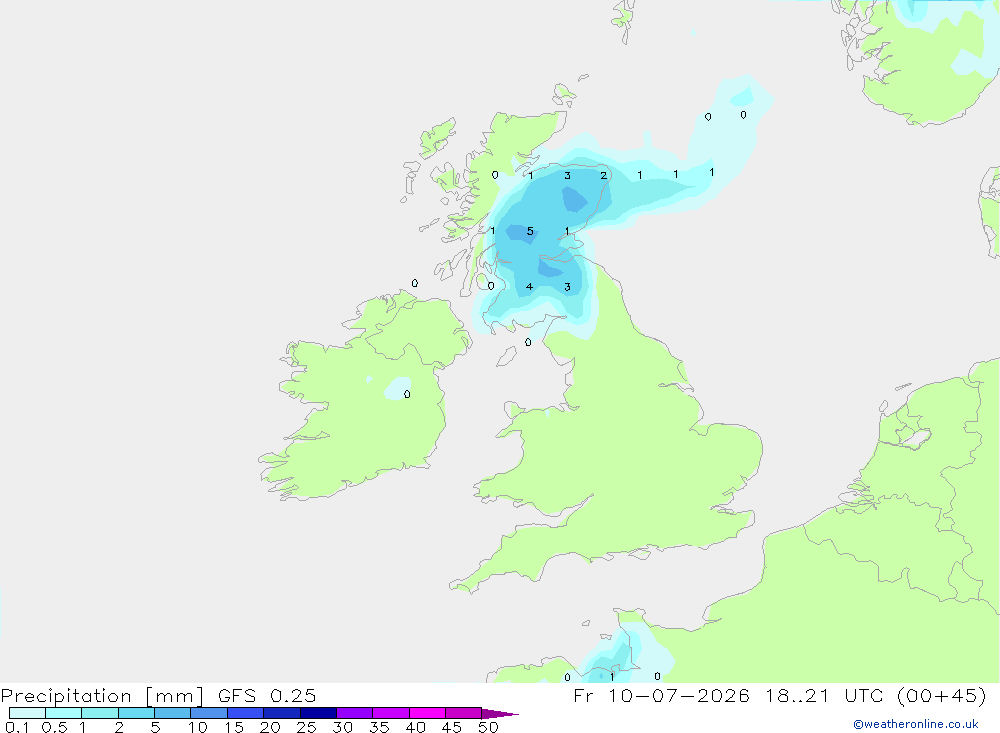Click the '0.5' legend scale label
1000x733 pixels.
54,727
